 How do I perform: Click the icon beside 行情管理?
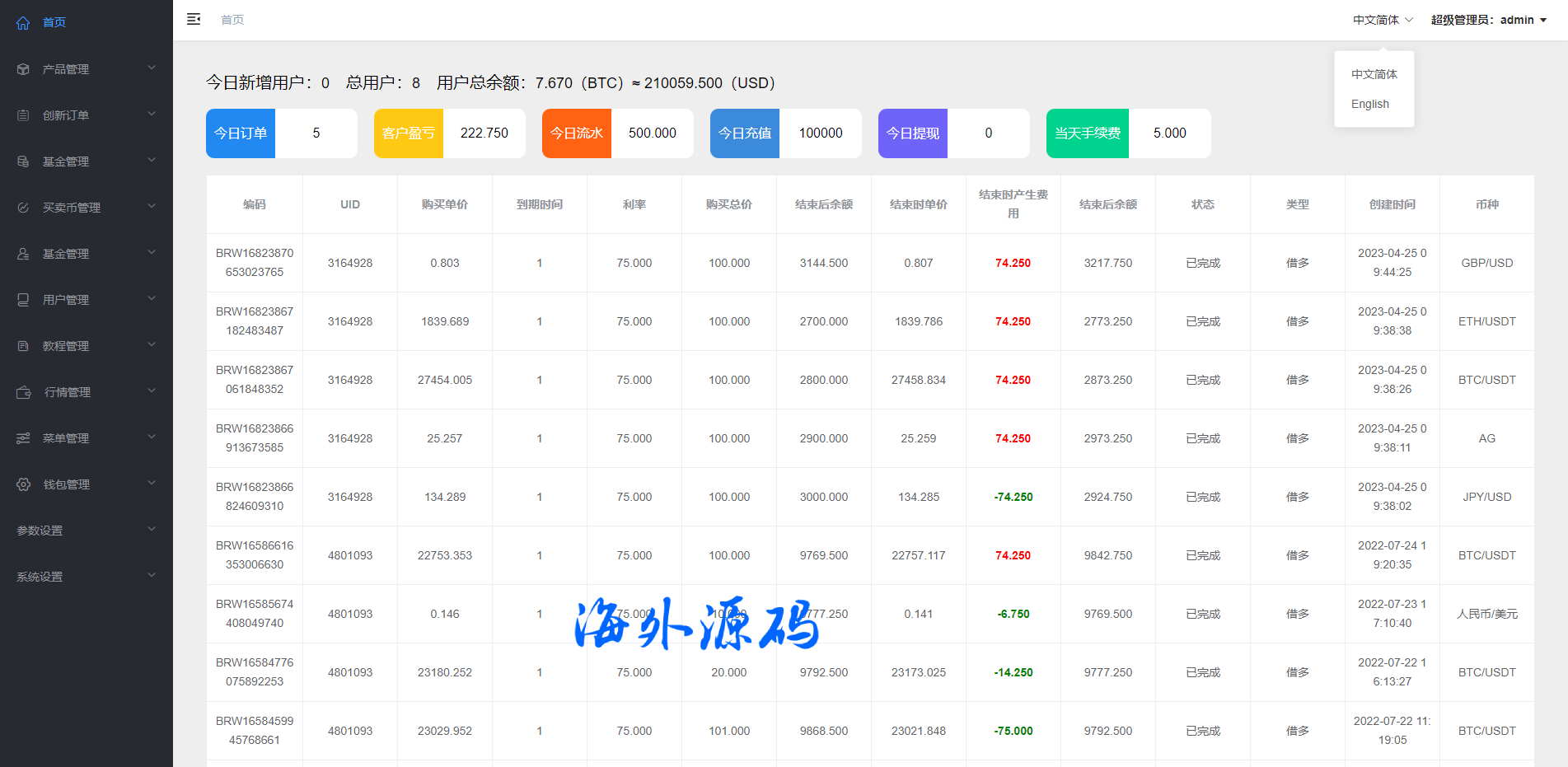[x=24, y=392]
